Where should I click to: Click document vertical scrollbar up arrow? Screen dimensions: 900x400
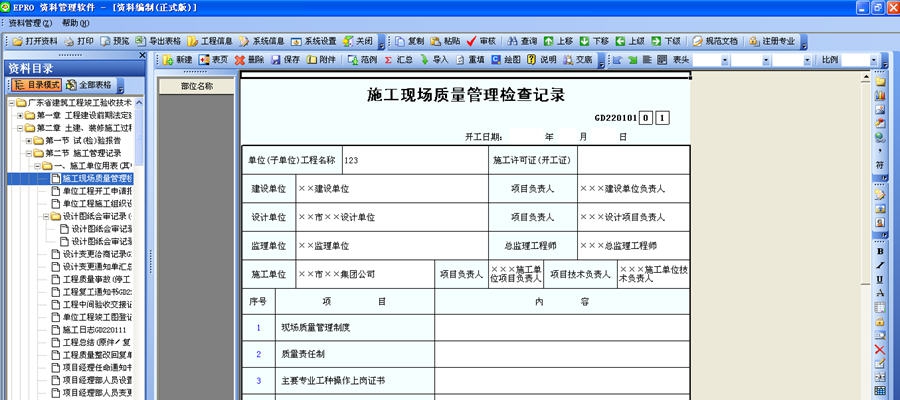click(x=866, y=76)
